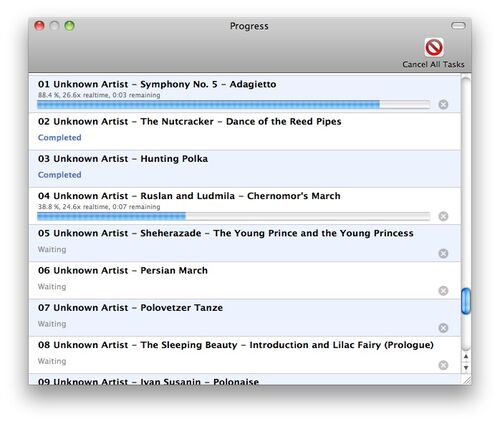Click Waiting status under Polovetzer Tanze
Screen dimensions: 500x424
tap(52, 324)
